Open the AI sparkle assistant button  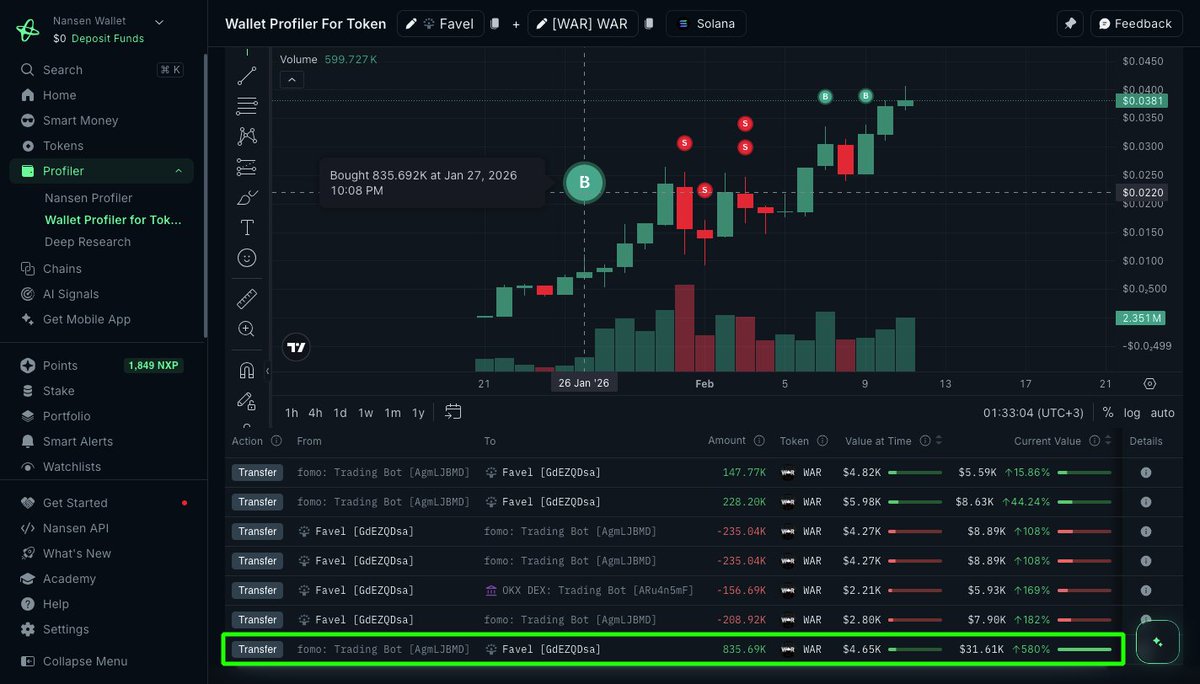coord(1158,642)
